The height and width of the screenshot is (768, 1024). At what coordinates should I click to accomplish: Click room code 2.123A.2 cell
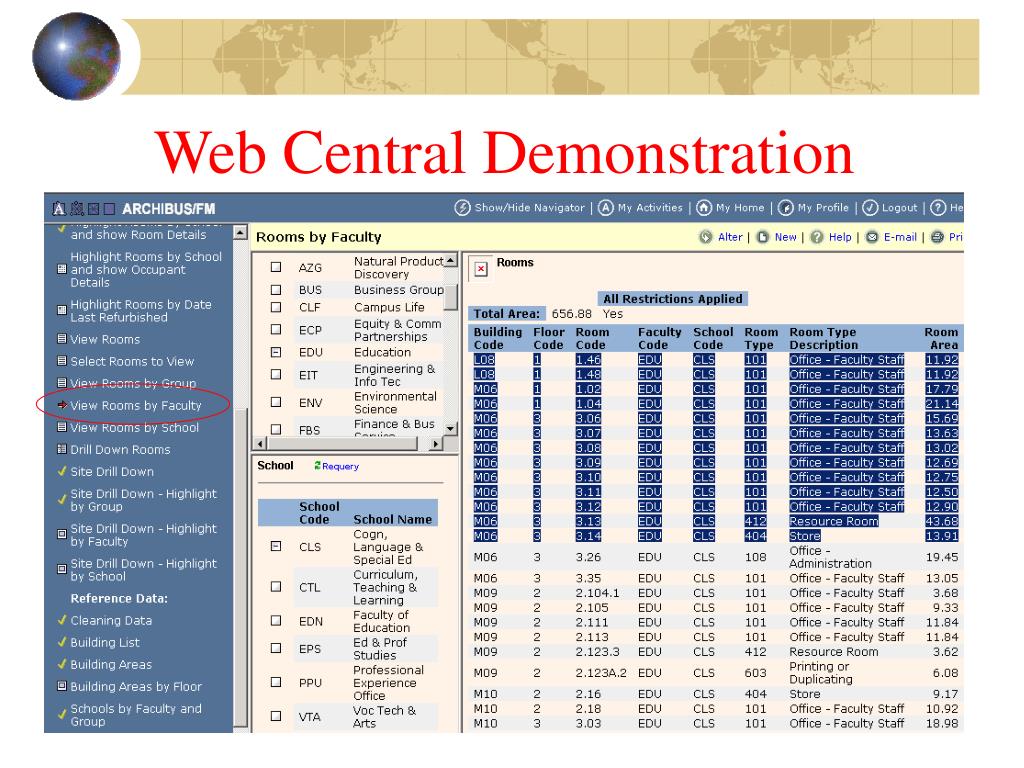(601, 673)
